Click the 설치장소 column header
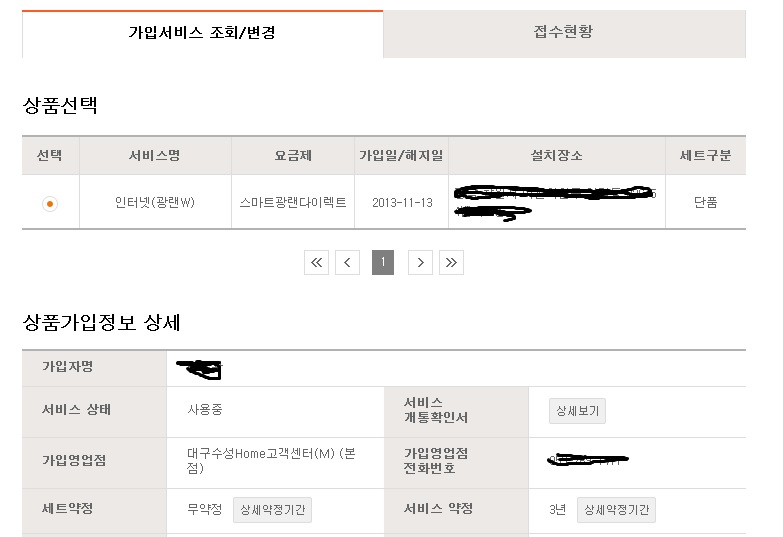 coord(557,156)
